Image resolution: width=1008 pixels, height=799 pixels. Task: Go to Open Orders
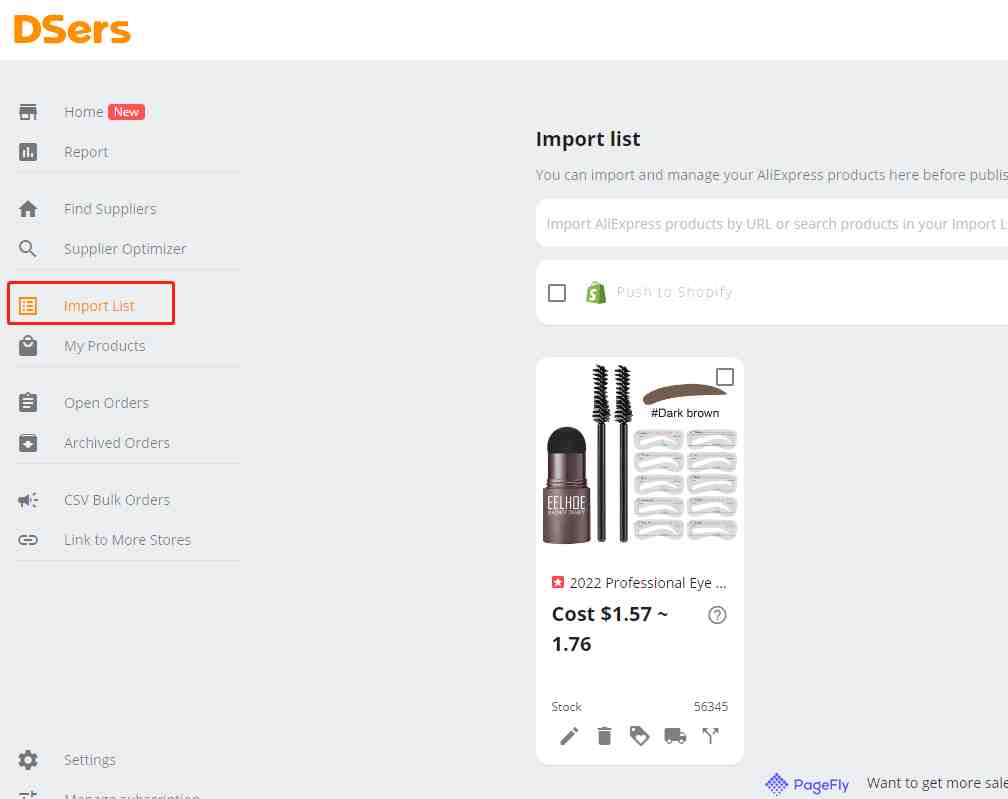click(106, 403)
